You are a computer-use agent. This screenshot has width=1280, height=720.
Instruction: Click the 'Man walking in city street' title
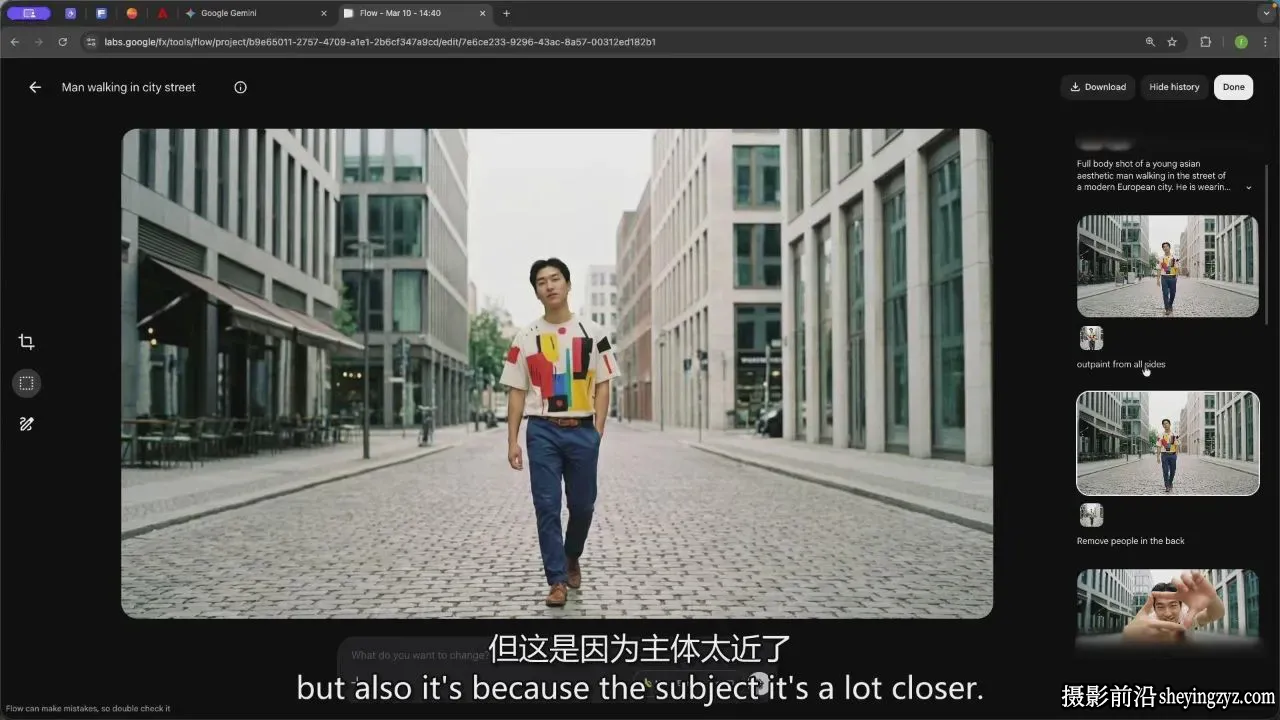click(x=129, y=87)
